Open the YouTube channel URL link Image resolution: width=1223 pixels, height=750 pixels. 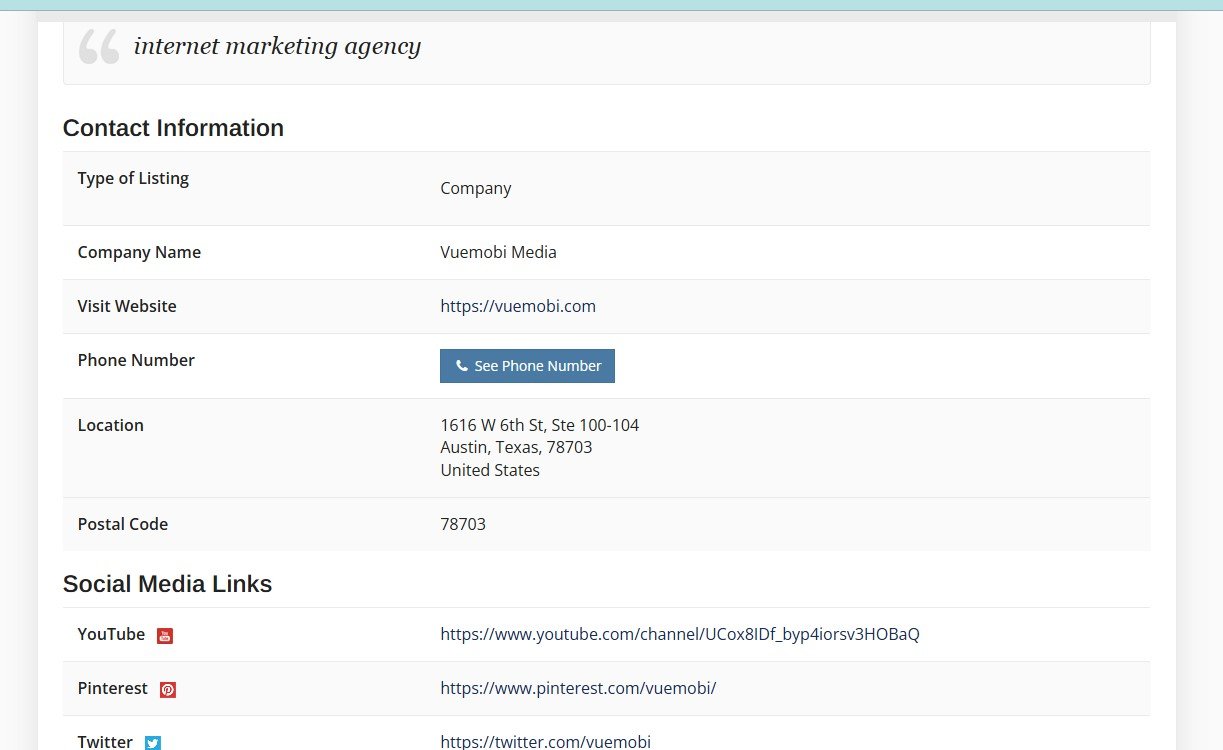[x=679, y=634]
